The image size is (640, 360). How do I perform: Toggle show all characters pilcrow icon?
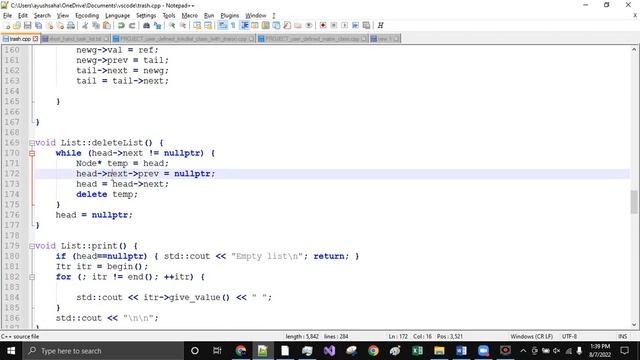233,25
